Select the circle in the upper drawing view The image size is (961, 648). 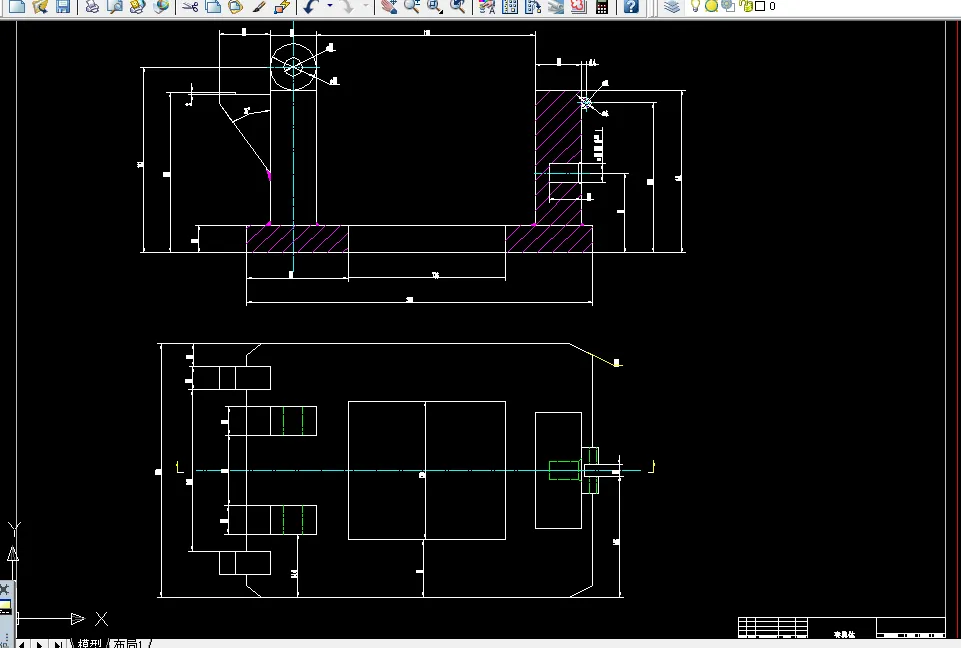click(x=294, y=67)
